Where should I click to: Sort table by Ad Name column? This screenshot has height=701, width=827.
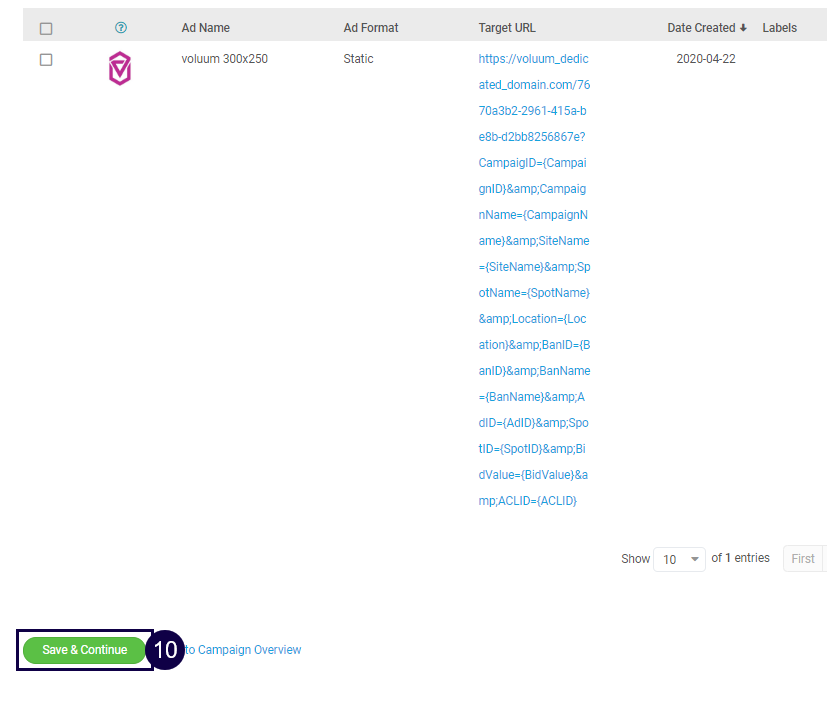click(205, 28)
